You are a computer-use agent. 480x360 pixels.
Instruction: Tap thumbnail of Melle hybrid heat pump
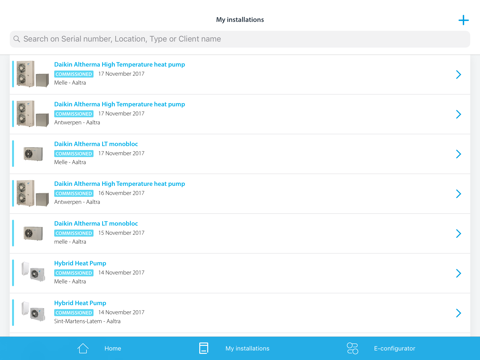[x=33, y=272]
